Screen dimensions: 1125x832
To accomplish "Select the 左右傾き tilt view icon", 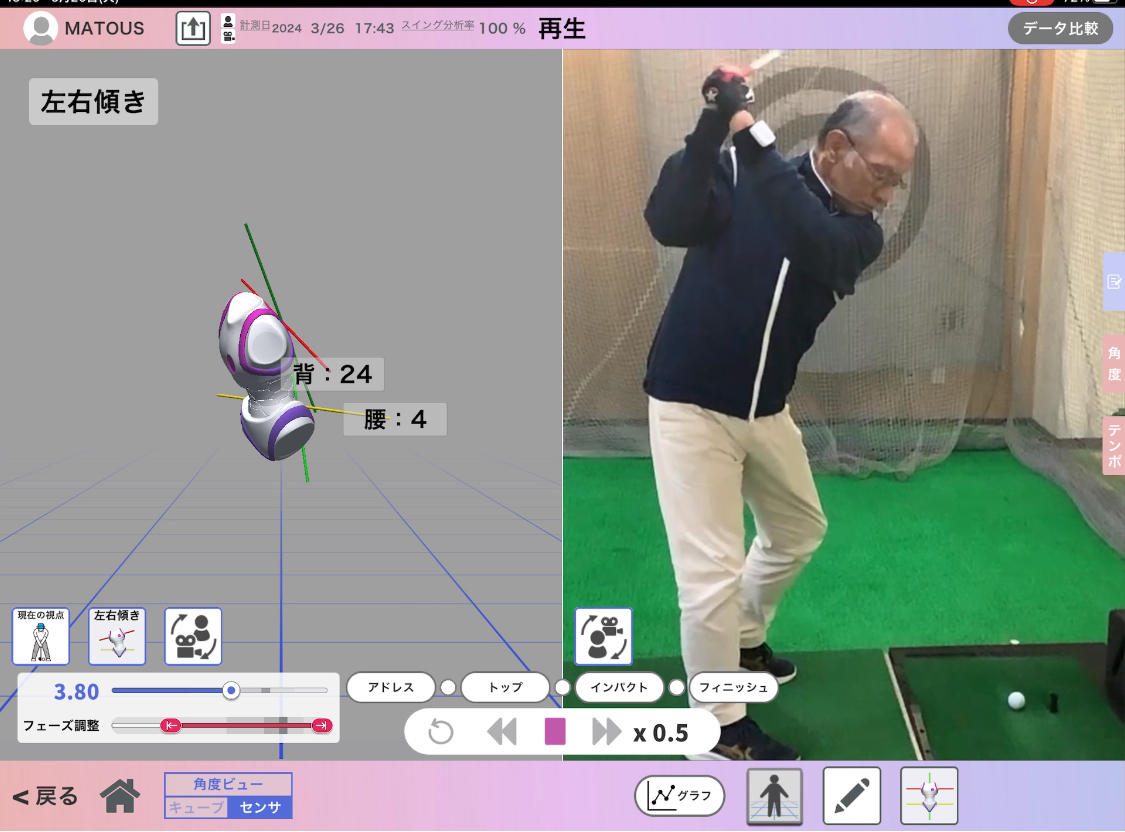I will pyautogui.click(x=117, y=636).
